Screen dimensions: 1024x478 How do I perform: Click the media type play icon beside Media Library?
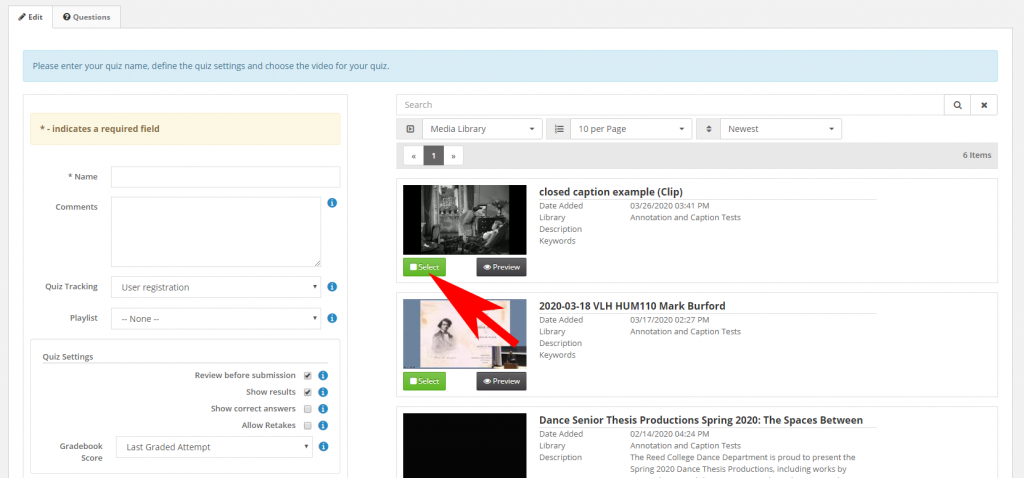tap(410, 129)
